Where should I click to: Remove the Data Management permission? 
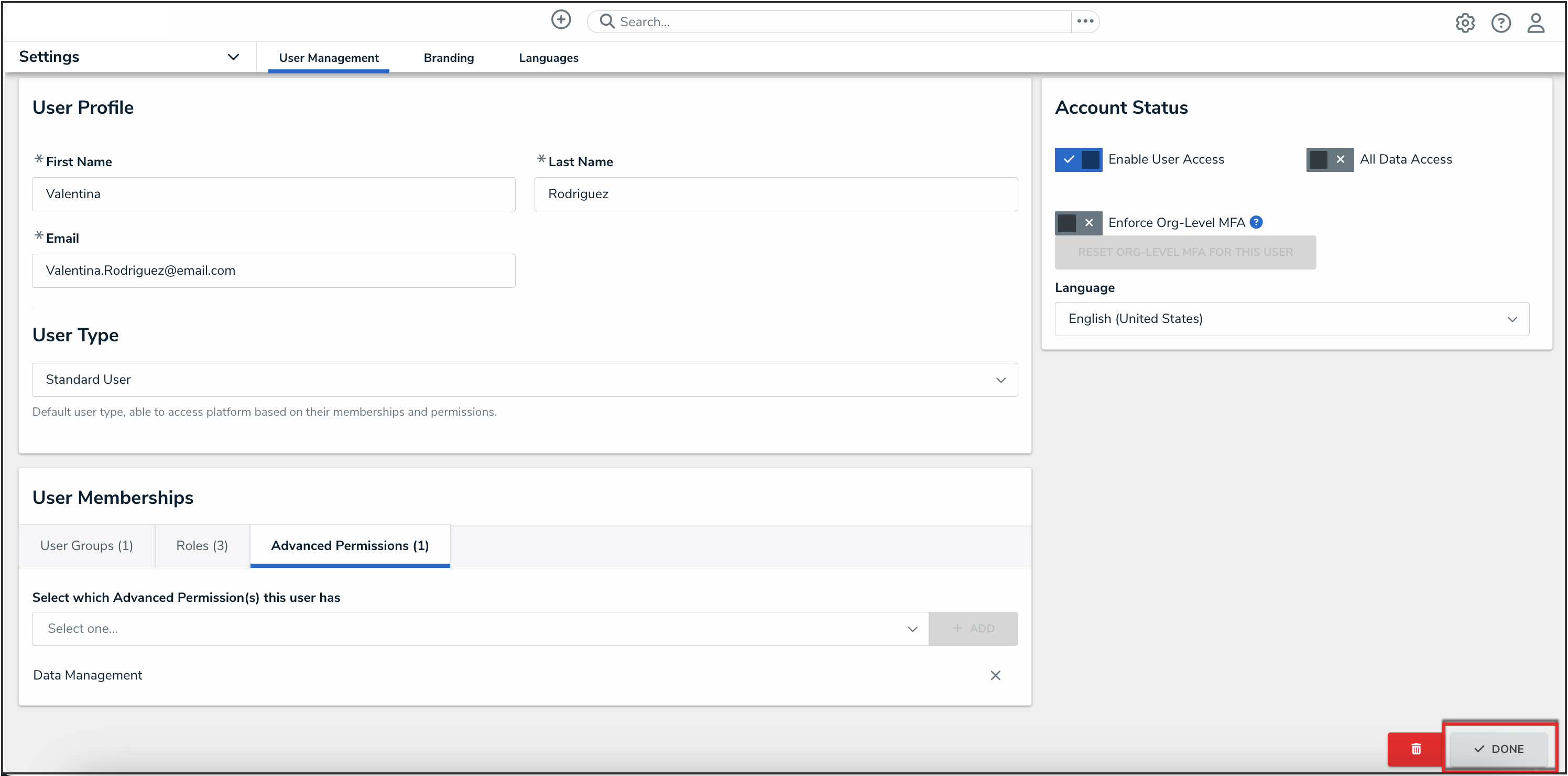pos(995,675)
